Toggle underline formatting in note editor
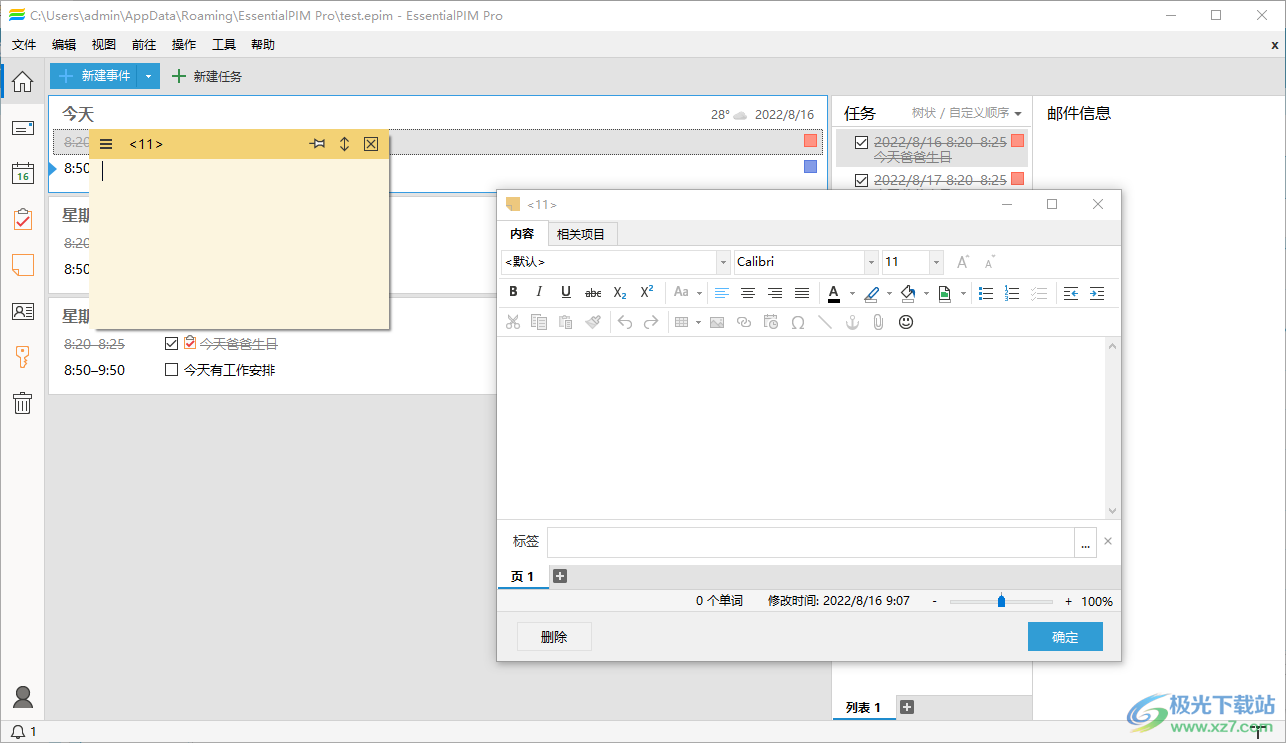 566,292
